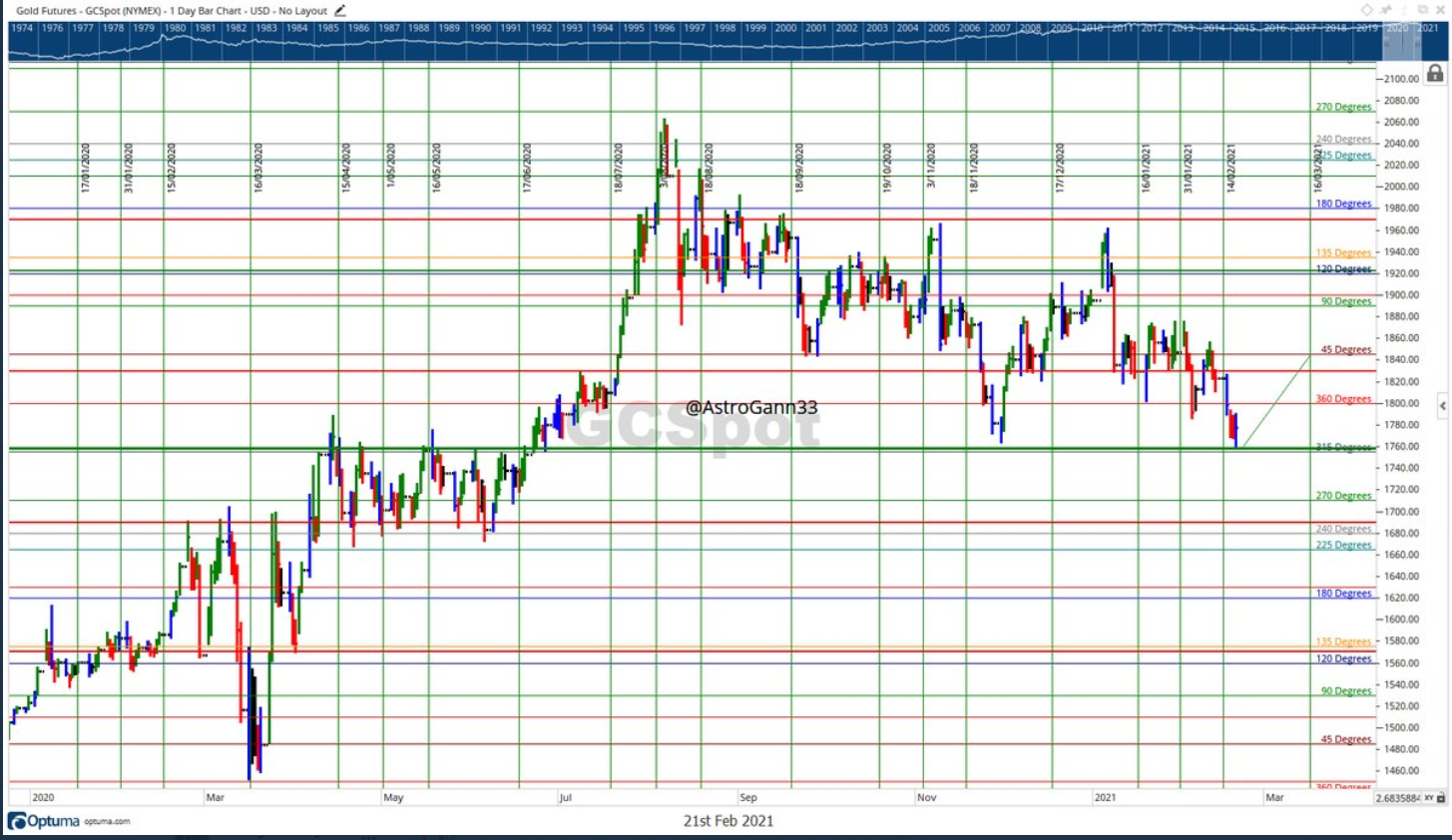Click the padlock icon above the price scale

(x=1434, y=74)
